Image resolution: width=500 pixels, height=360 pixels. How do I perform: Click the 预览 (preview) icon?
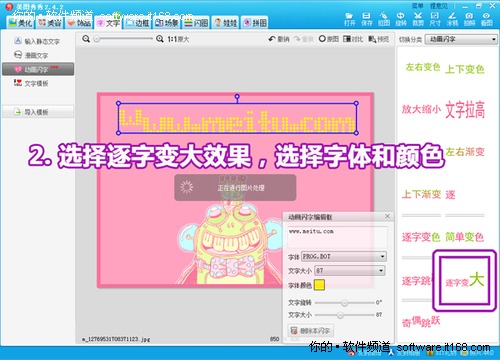coord(378,39)
